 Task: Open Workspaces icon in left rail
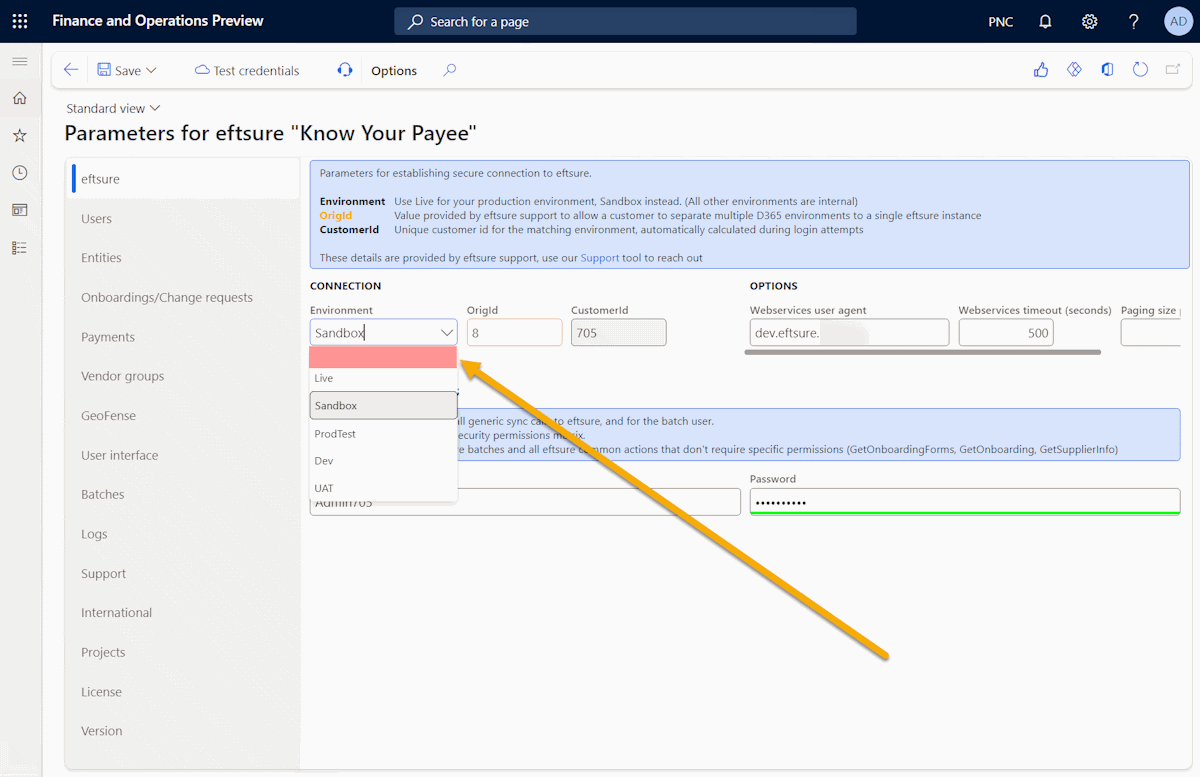tap(19, 210)
